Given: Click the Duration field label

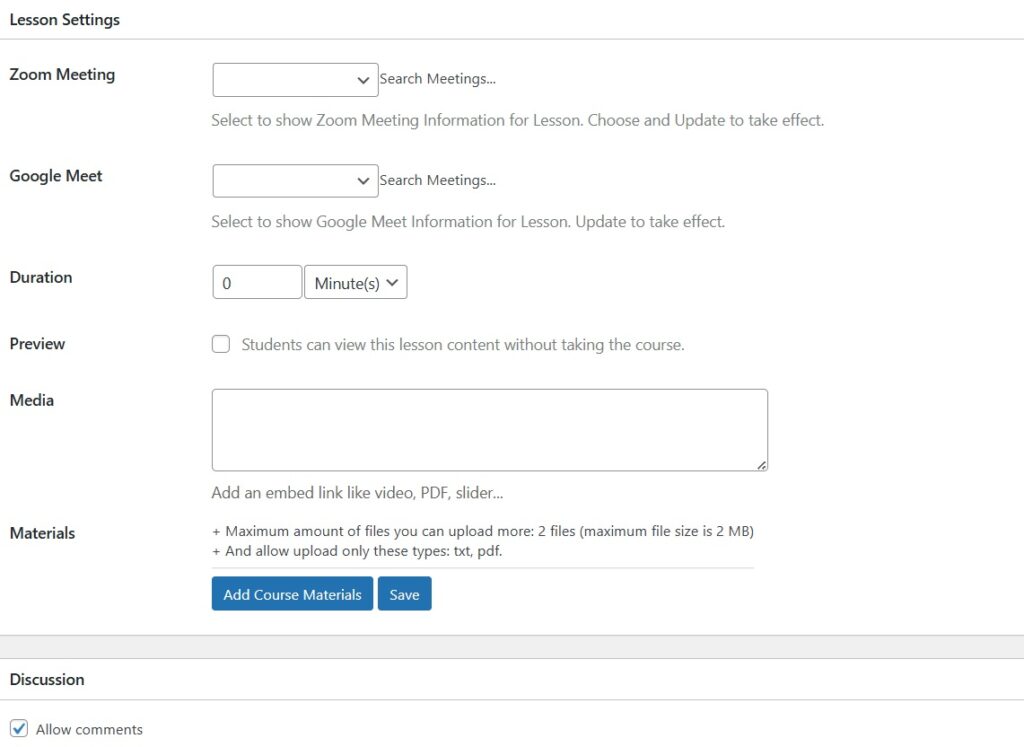Looking at the screenshot, I should pyautogui.click(x=41, y=278).
